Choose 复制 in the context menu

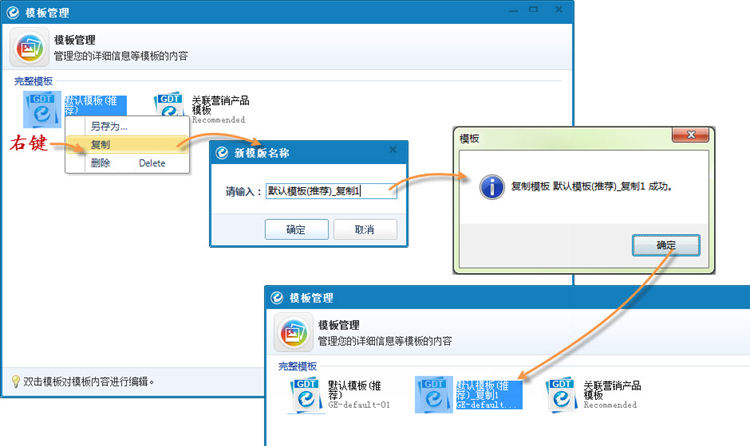(101, 145)
